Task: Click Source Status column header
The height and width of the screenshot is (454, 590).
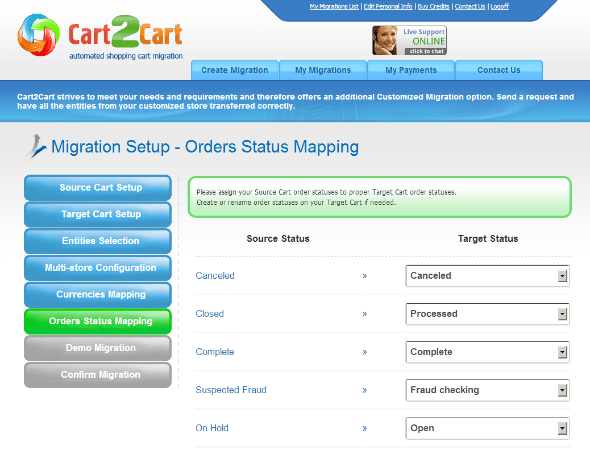Action: (x=278, y=239)
